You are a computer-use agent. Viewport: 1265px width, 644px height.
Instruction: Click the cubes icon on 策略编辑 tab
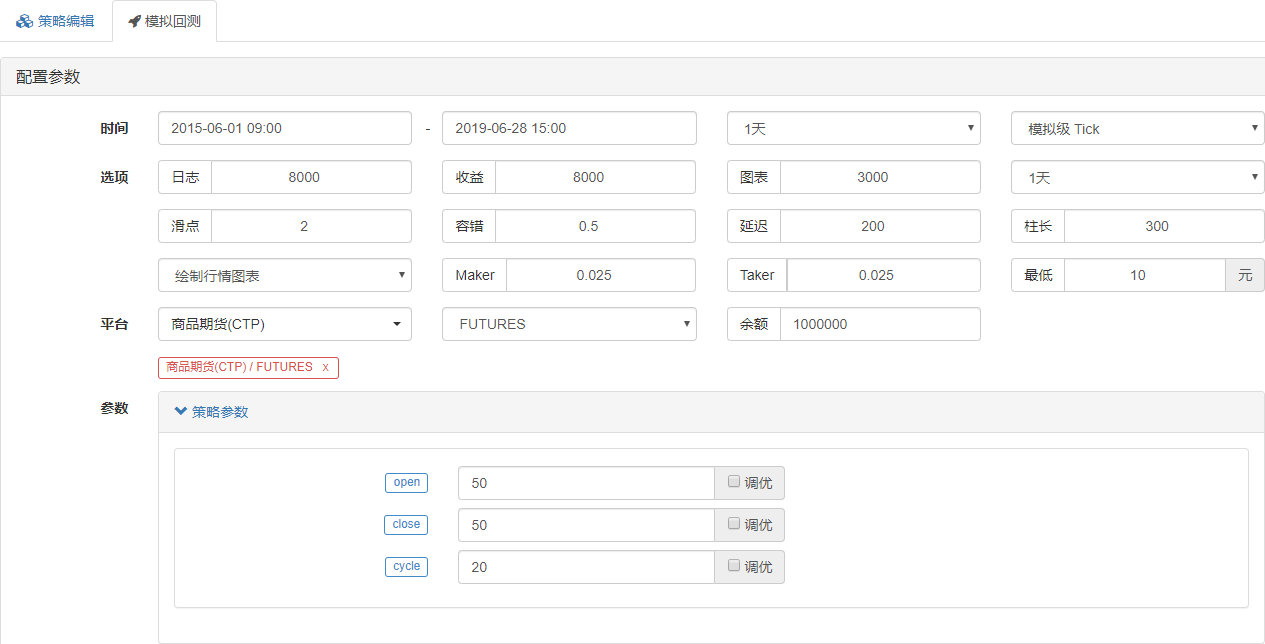coord(24,21)
